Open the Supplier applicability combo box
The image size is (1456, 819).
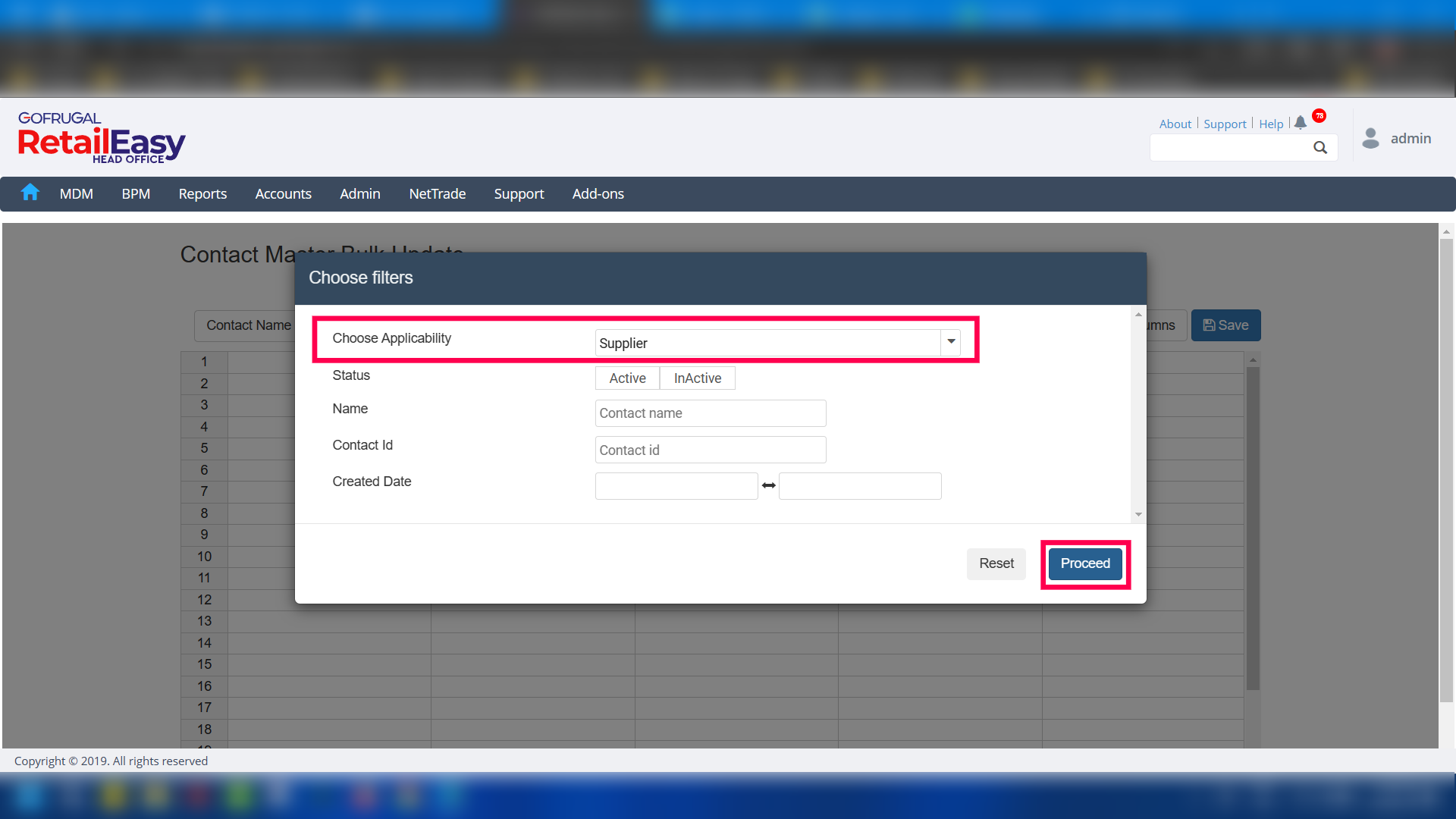coord(767,343)
